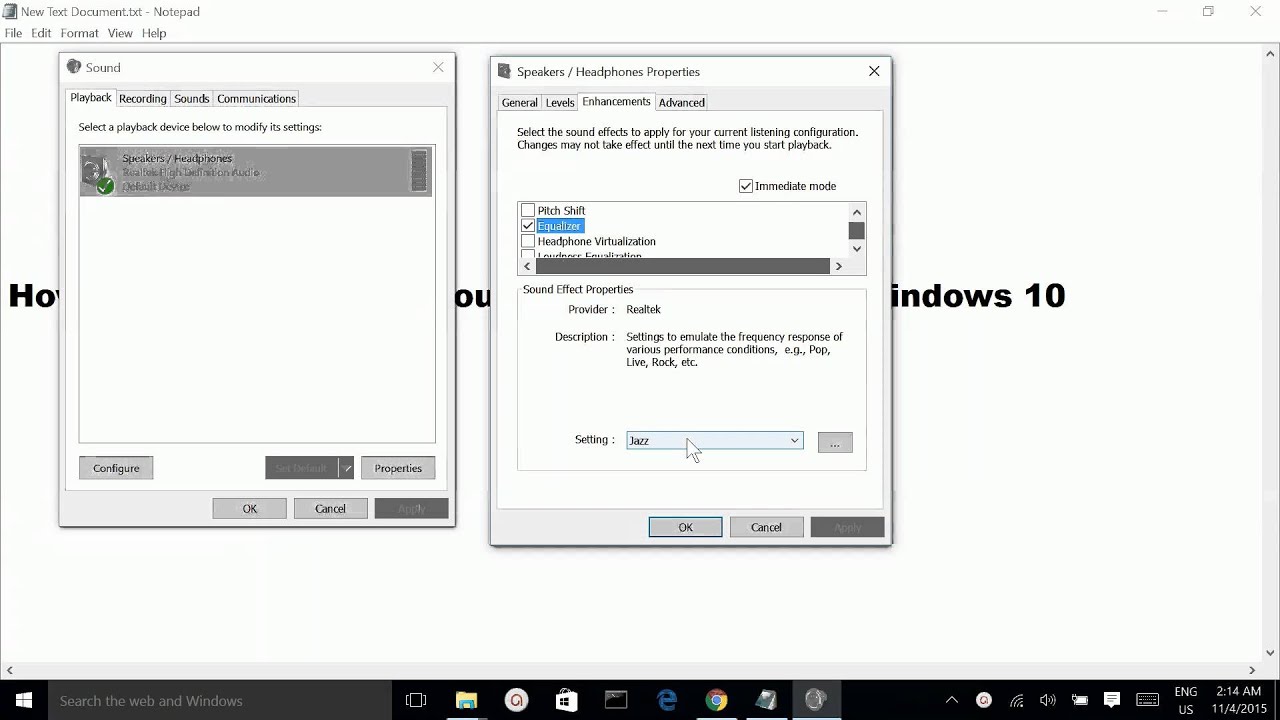
Task: Click Notepad's horizontal scroll right arrow
Action: point(1252,670)
